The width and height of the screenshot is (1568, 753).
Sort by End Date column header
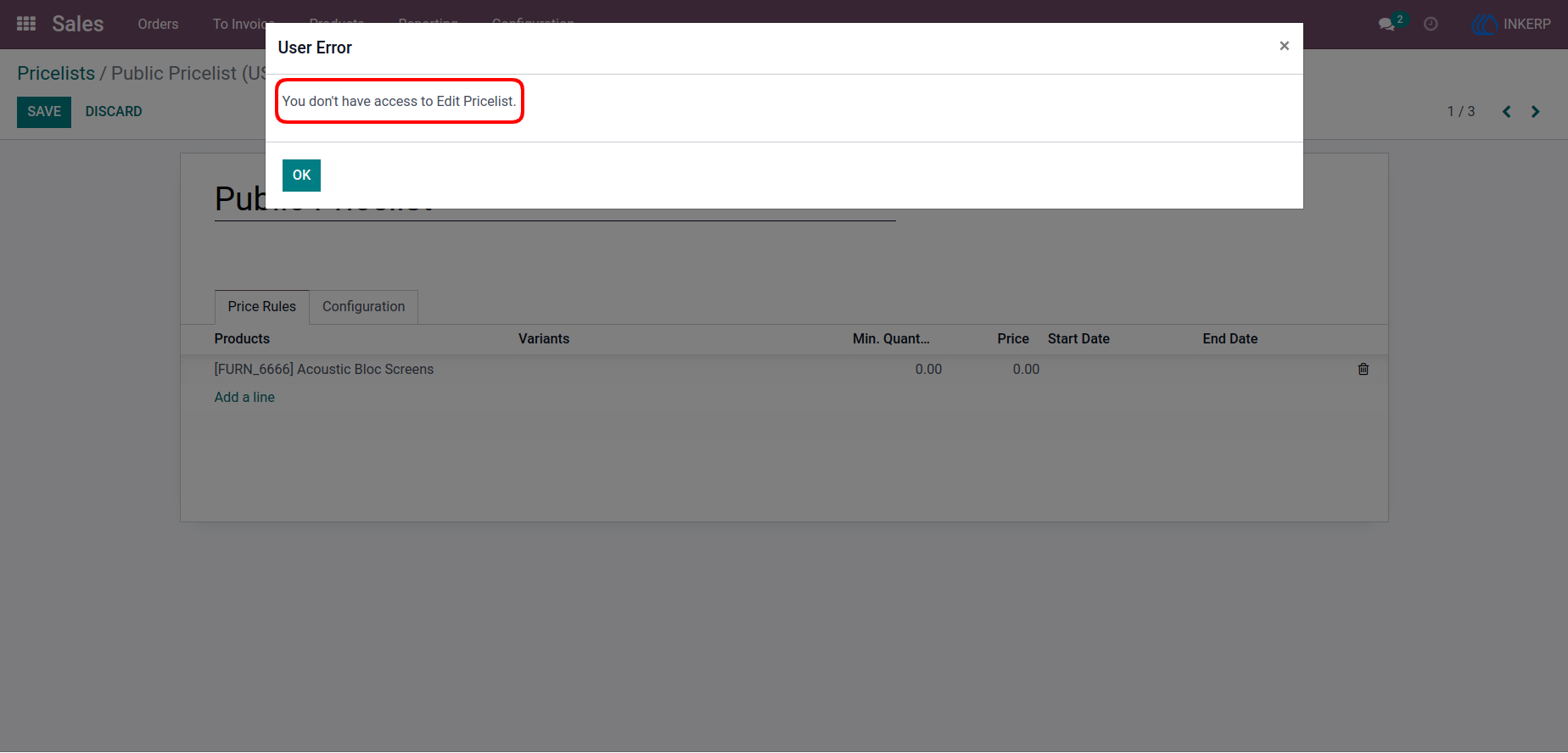point(1230,338)
